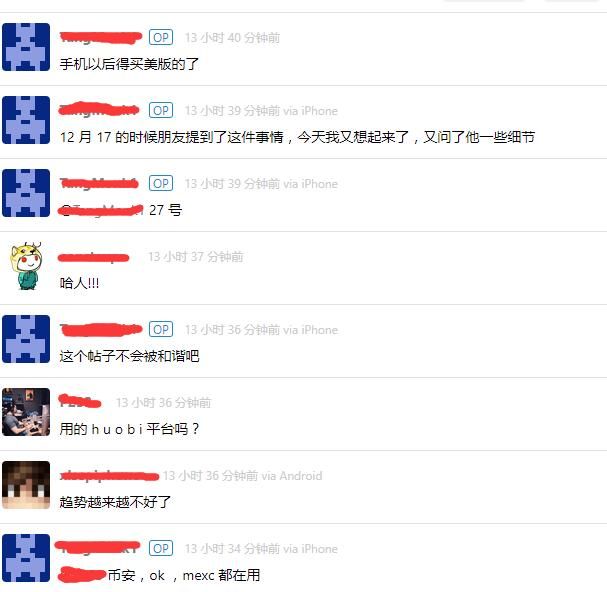Click OP badge on the 12 月 17 comment
Image resolution: width=607 pixels, height=592 pixels.
tap(161, 110)
